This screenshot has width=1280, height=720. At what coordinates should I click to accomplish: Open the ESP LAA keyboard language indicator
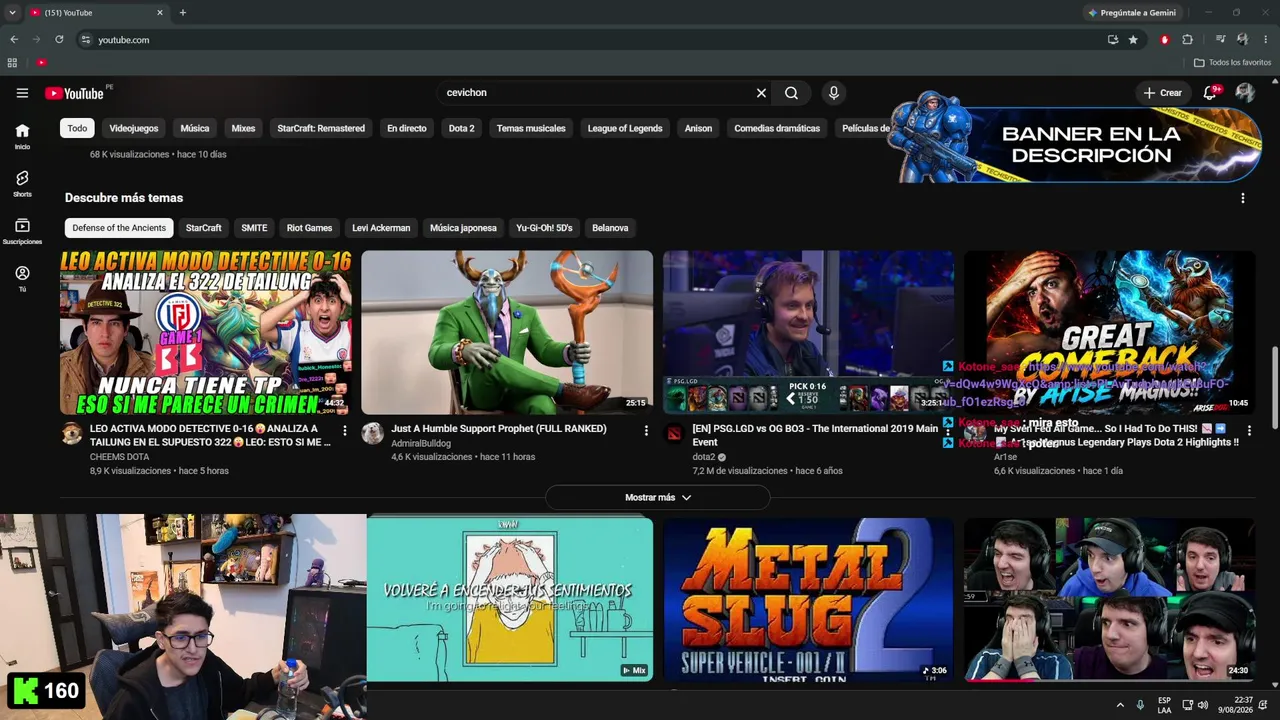click(x=1164, y=705)
